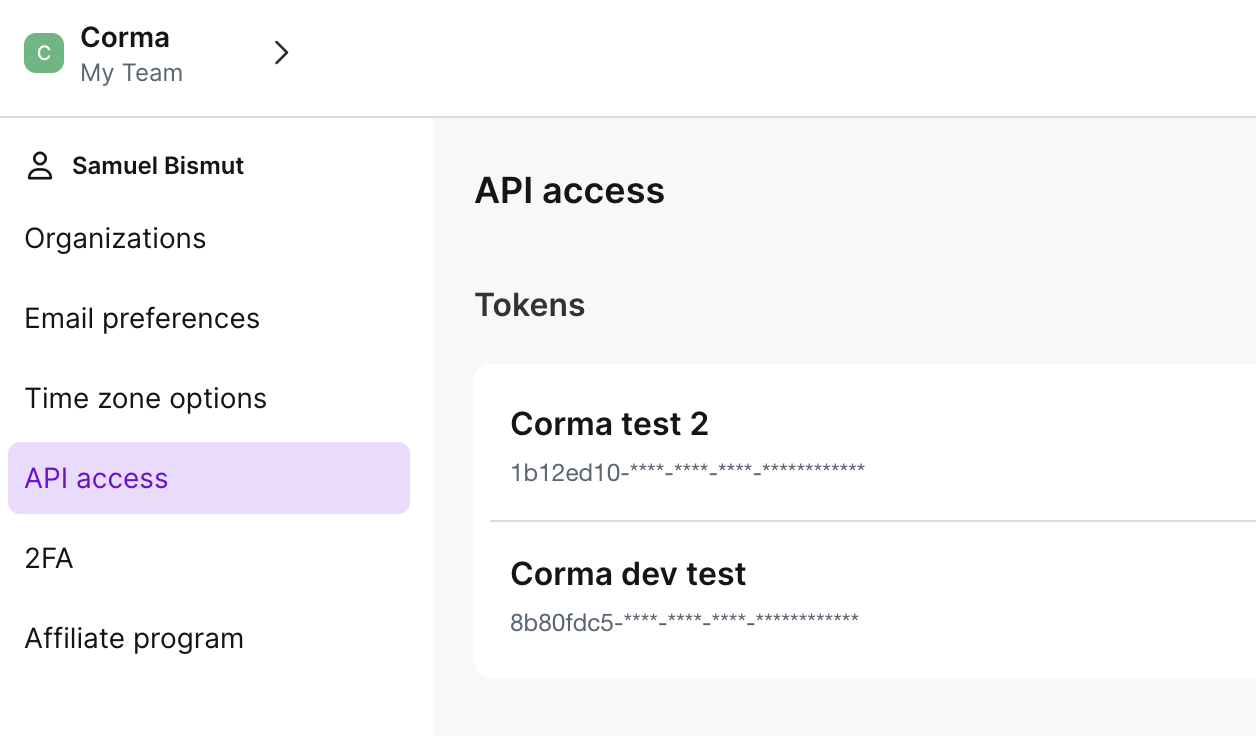Viewport: 1256px width, 736px height.
Task: Click the API access page heading
Action: [569, 191]
